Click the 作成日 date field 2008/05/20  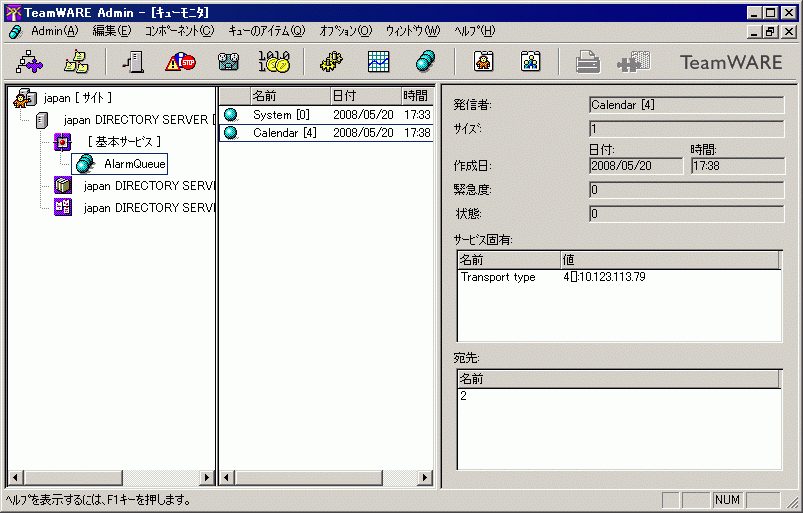[636, 166]
